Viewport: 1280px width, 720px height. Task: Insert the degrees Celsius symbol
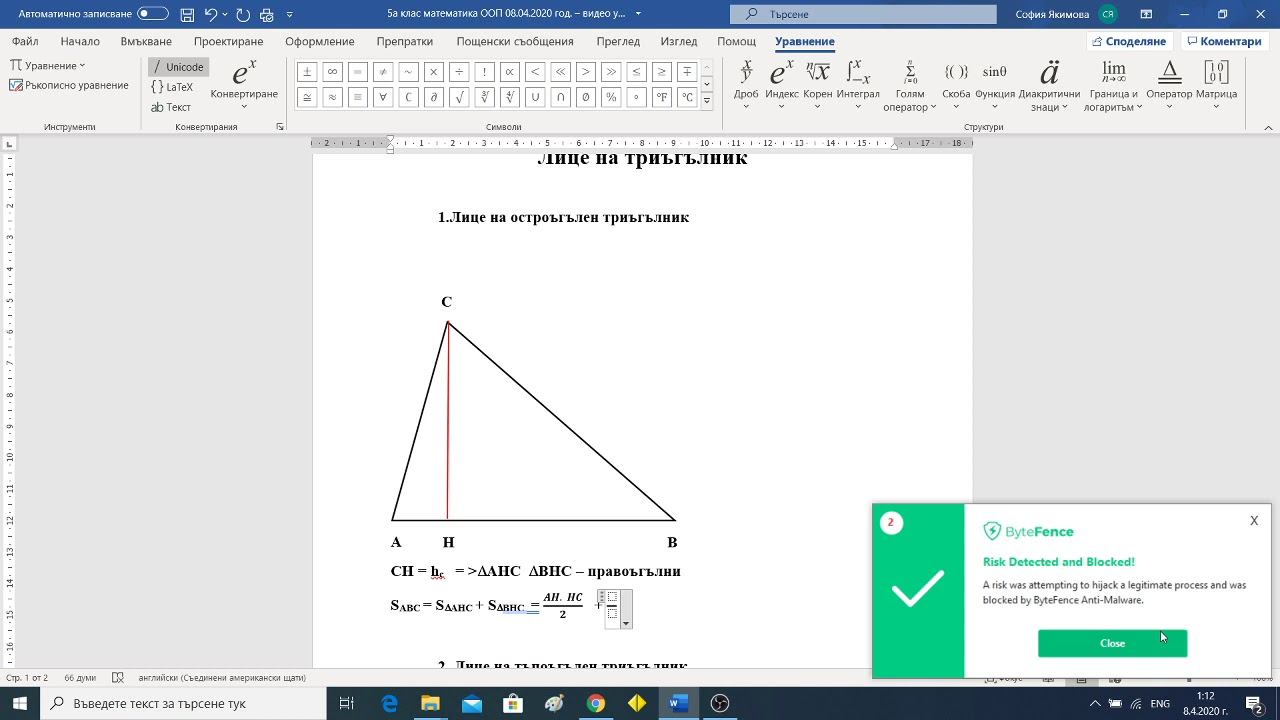coord(687,97)
